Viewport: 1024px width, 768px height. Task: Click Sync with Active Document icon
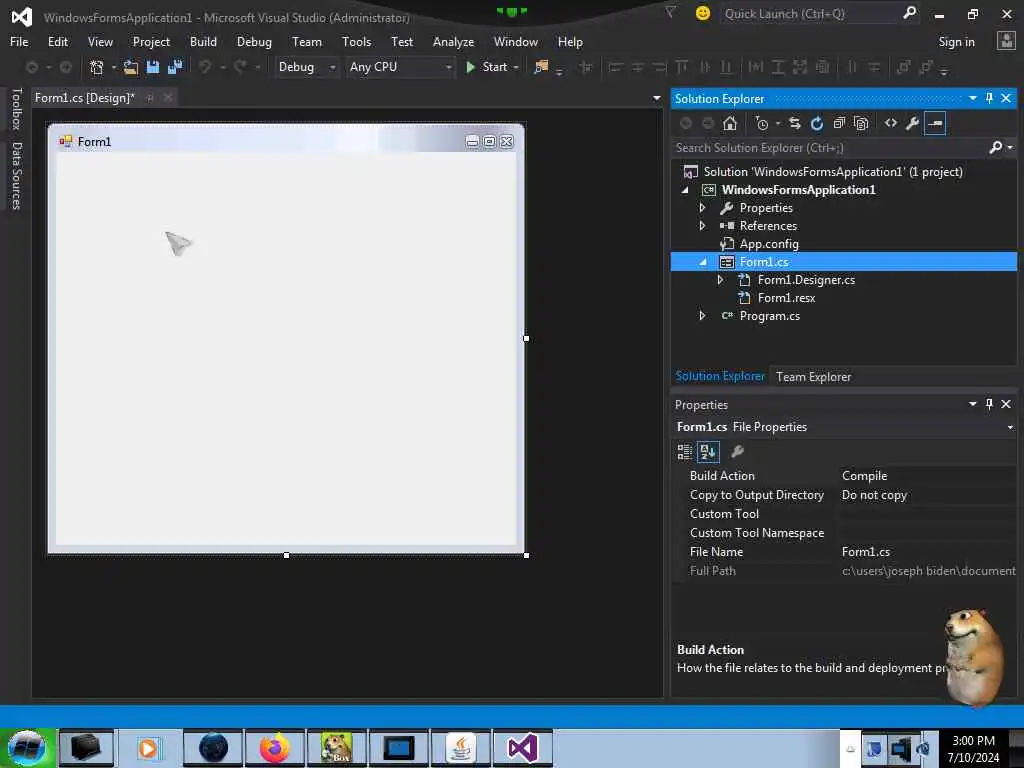pyautogui.click(x=795, y=123)
